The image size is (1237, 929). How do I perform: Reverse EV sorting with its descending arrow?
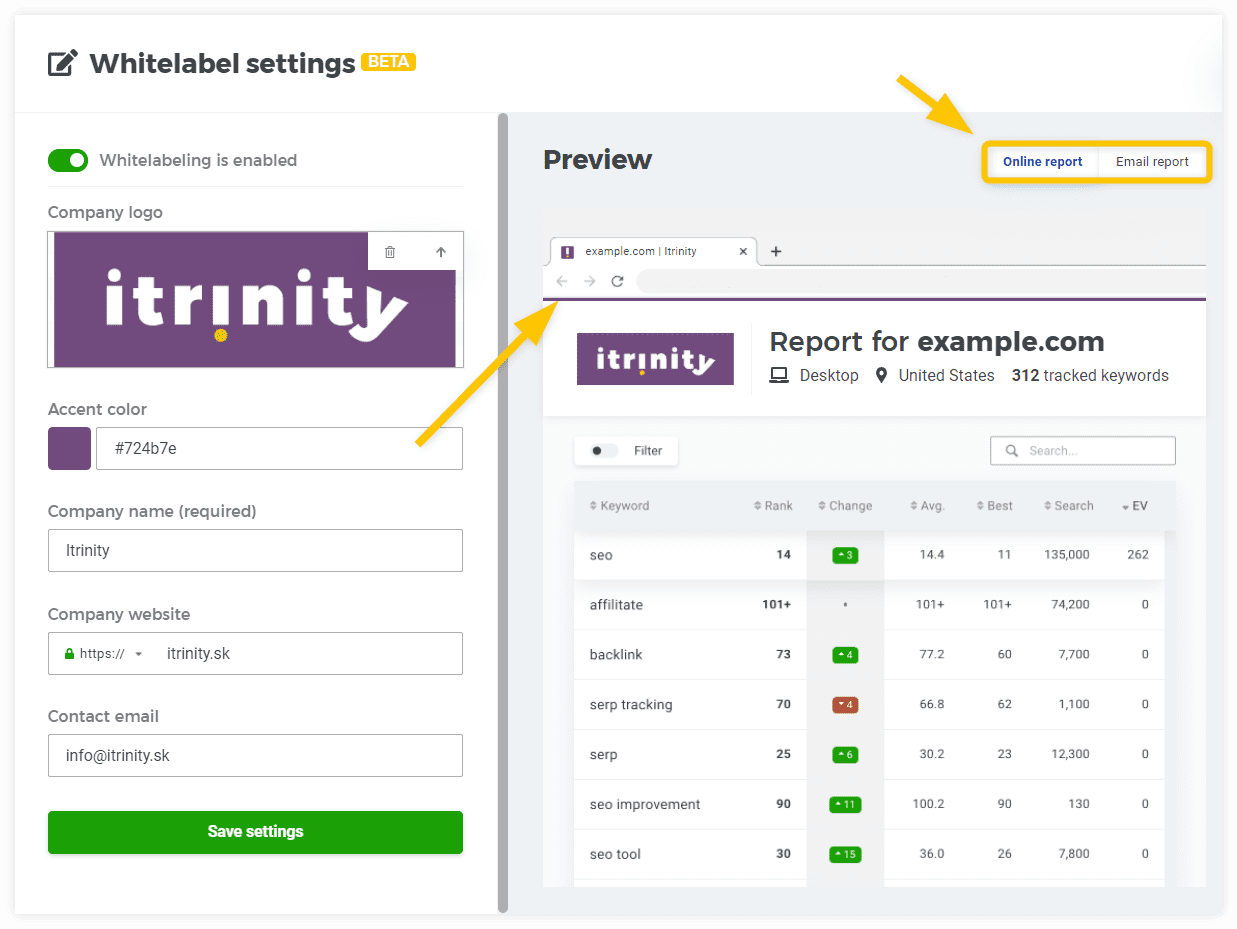coord(1125,506)
